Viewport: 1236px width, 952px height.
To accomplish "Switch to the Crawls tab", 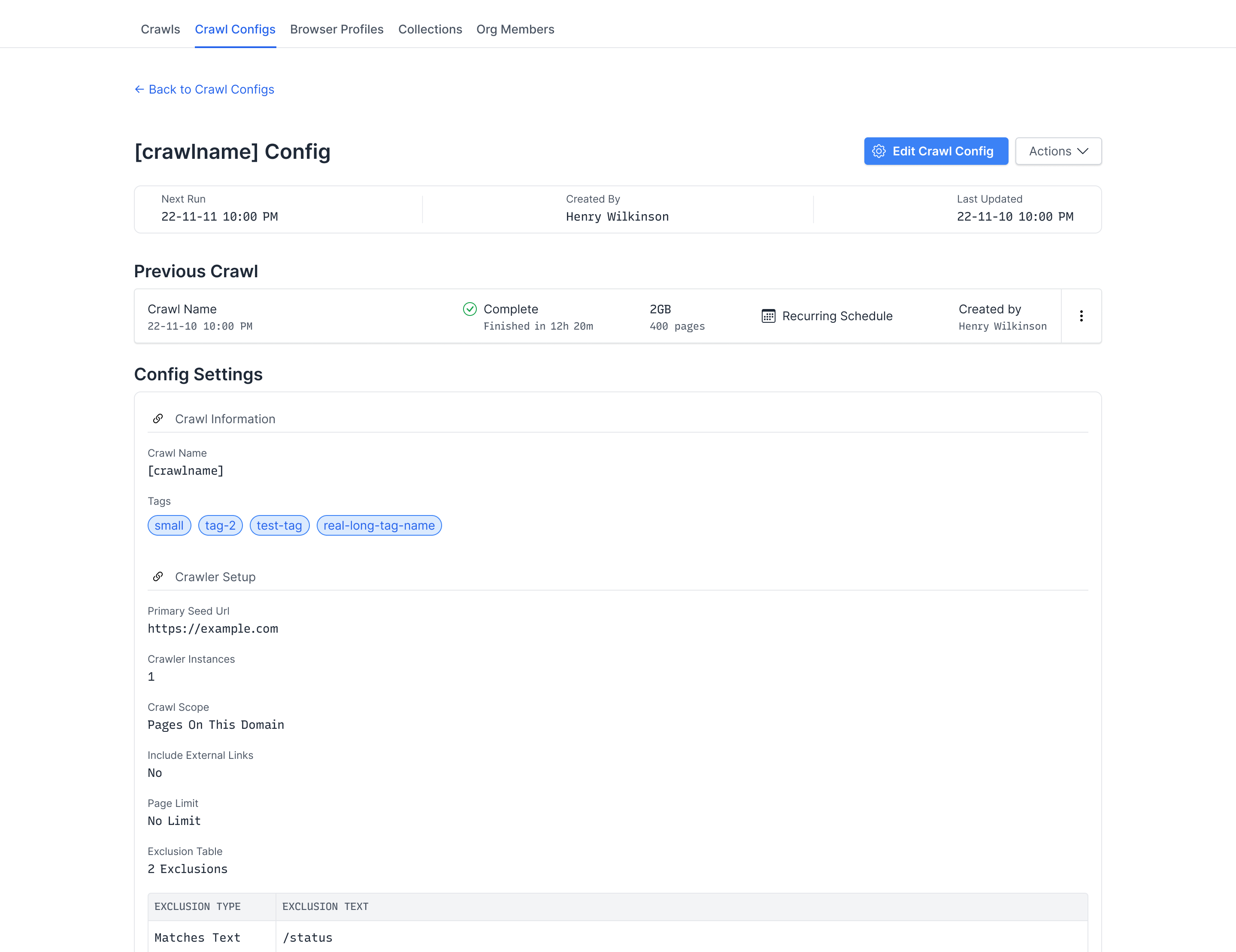I will 160,29.
